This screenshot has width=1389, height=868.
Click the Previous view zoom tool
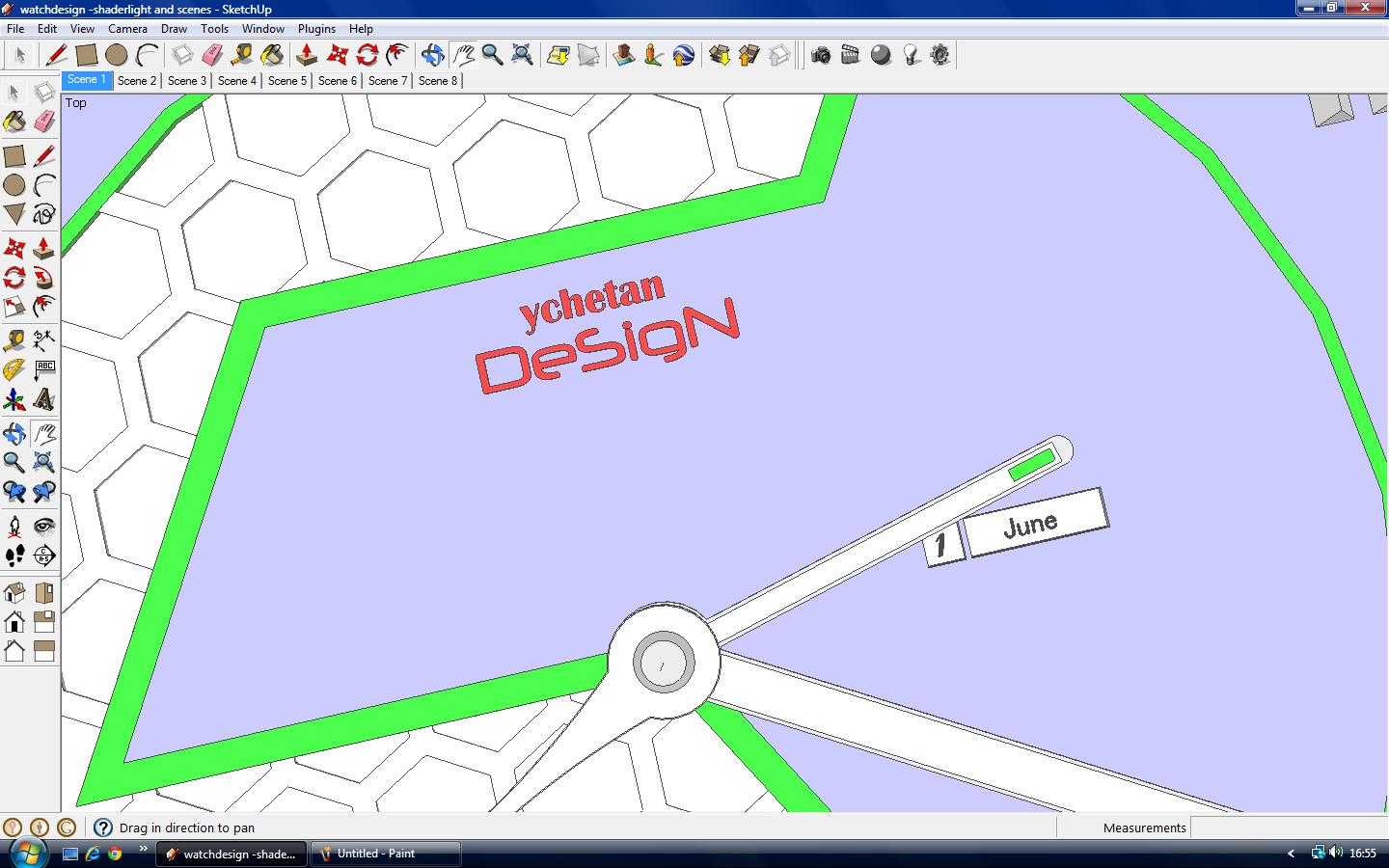tap(14, 492)
